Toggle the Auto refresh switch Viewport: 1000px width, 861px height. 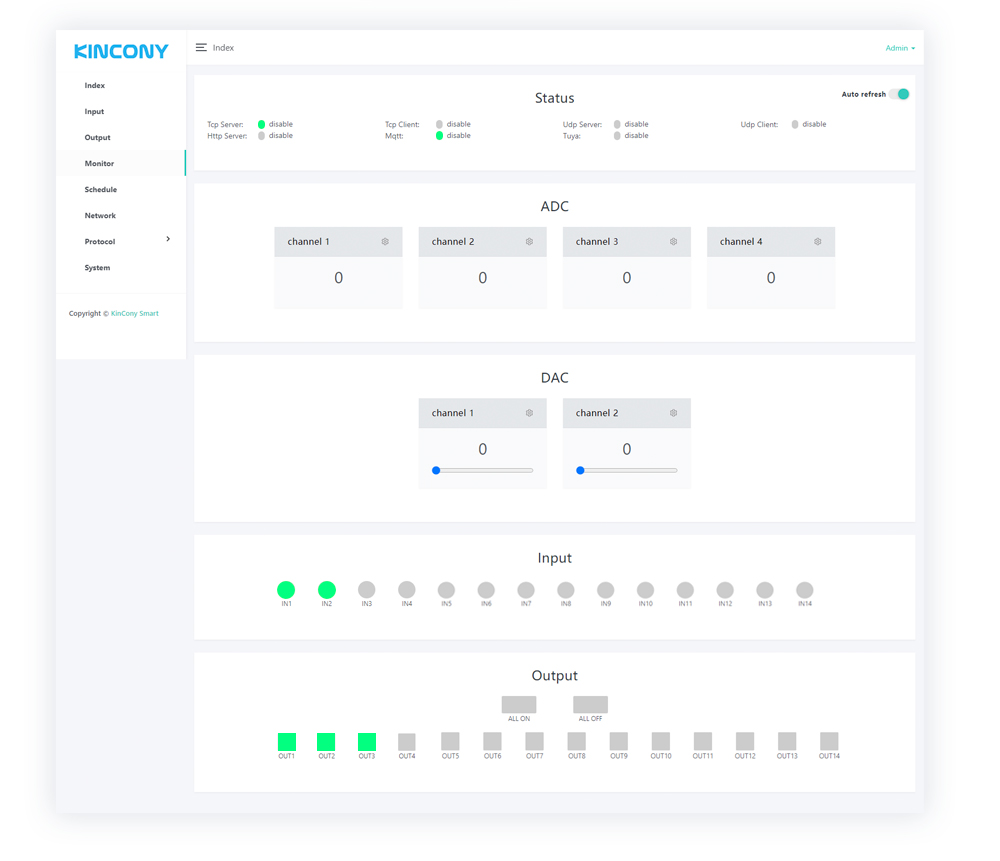[900, 94]
